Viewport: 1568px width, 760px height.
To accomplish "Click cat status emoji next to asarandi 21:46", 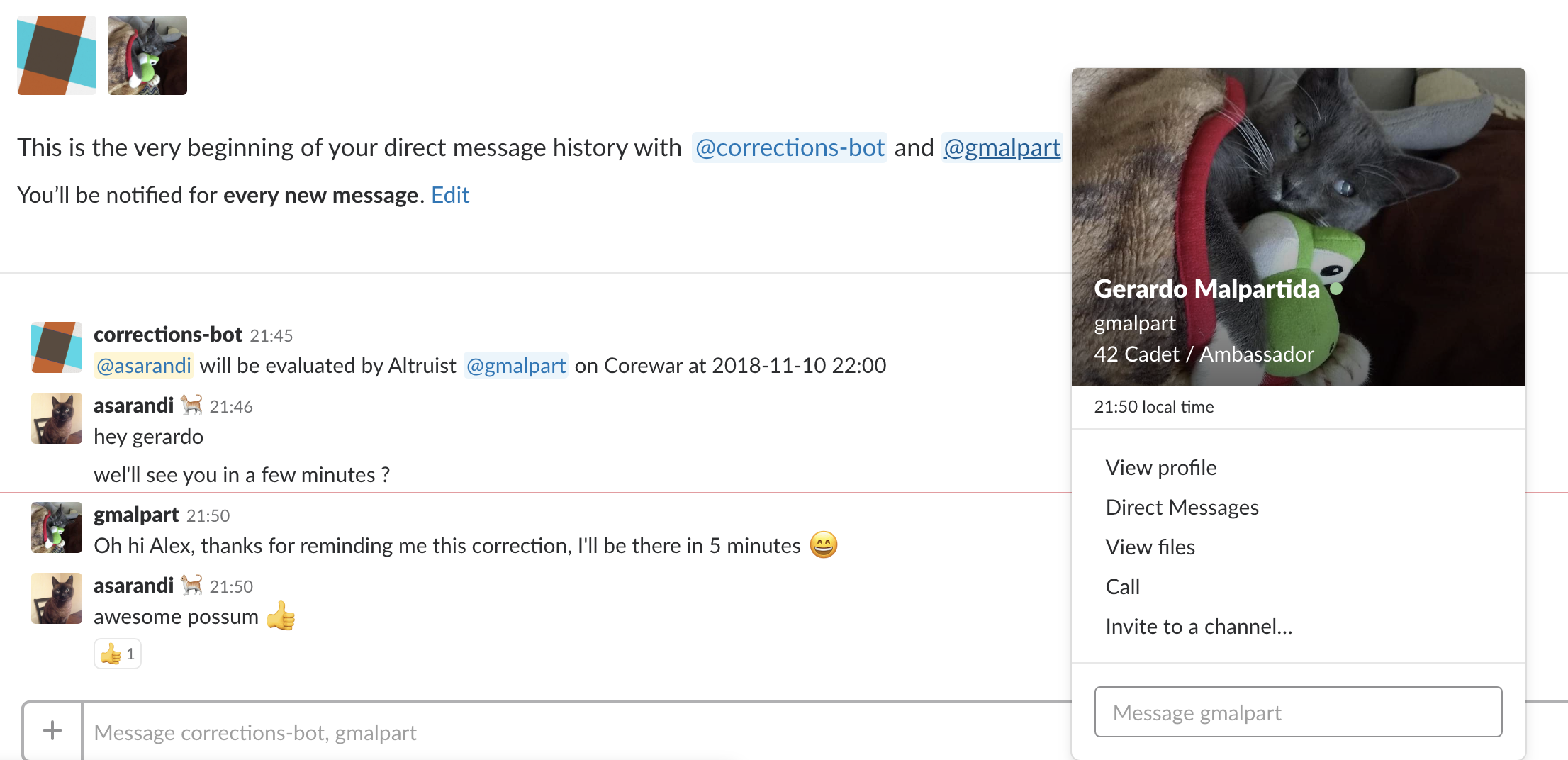I will [x=191, y=405].
